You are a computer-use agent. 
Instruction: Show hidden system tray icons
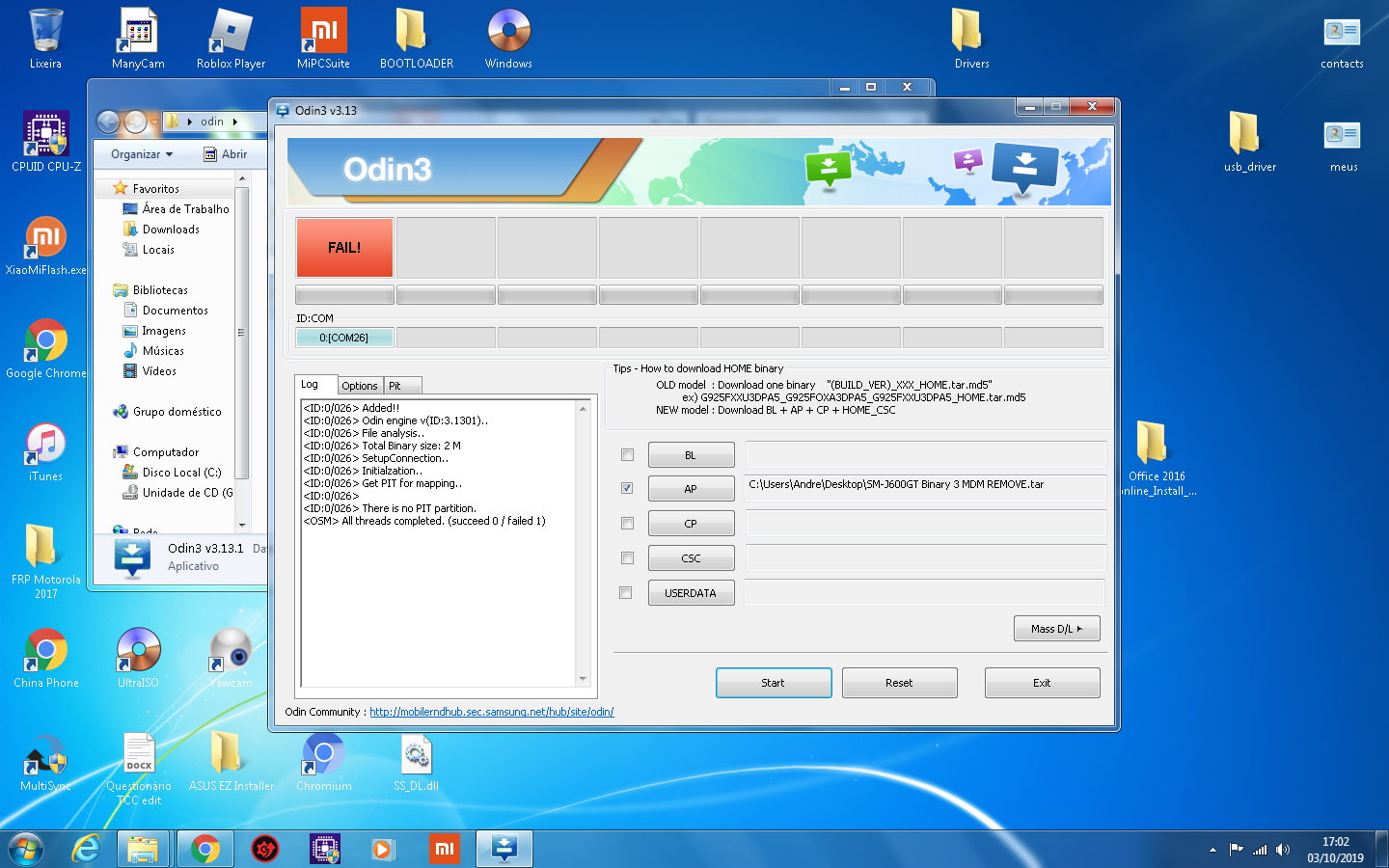[1212, 850]
